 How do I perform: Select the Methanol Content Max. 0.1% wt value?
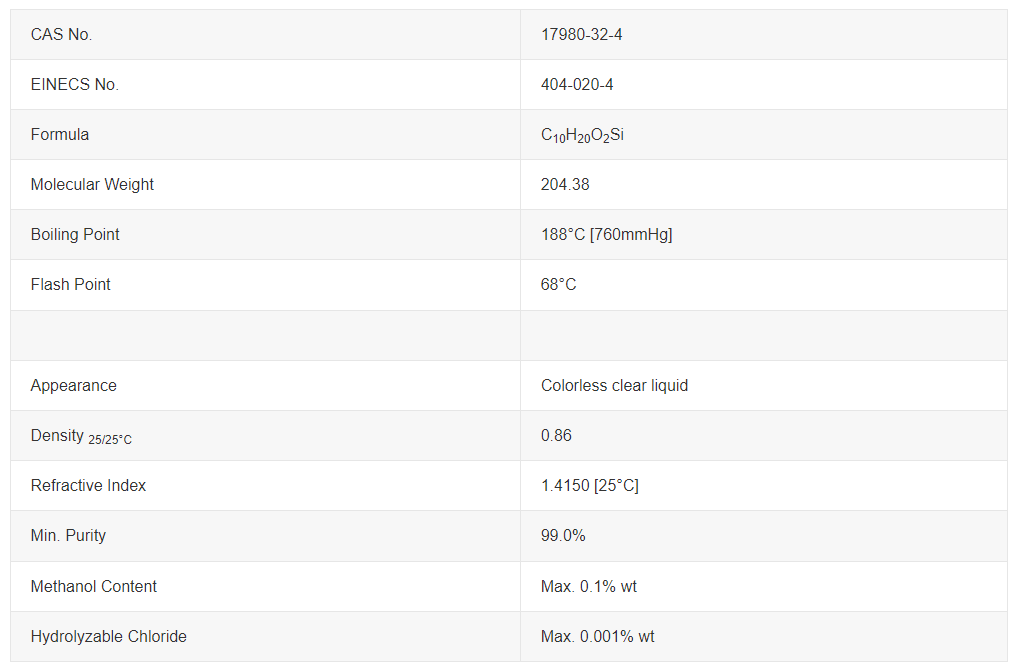coord(589,587)
